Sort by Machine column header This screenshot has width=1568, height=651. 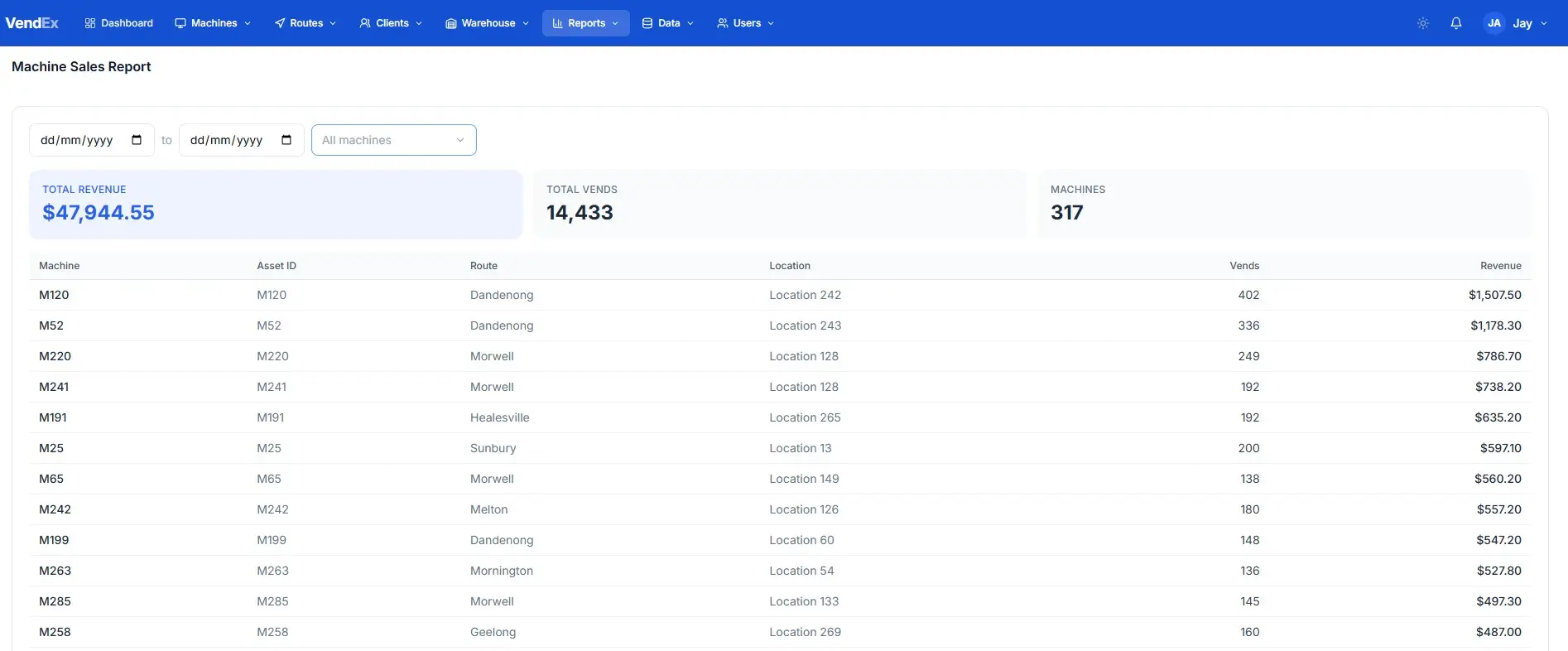[x=60, y=266]
